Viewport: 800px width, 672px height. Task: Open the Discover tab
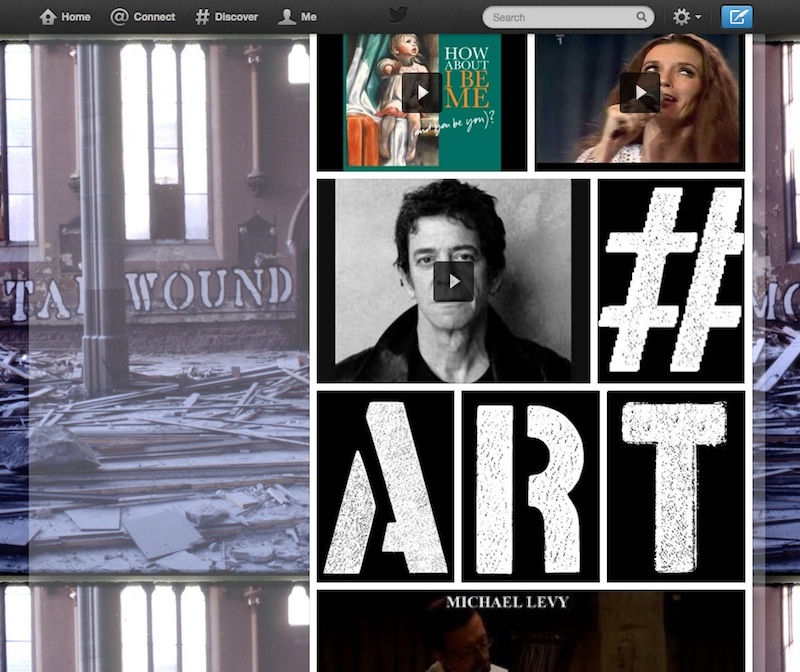tap(227, 17)
